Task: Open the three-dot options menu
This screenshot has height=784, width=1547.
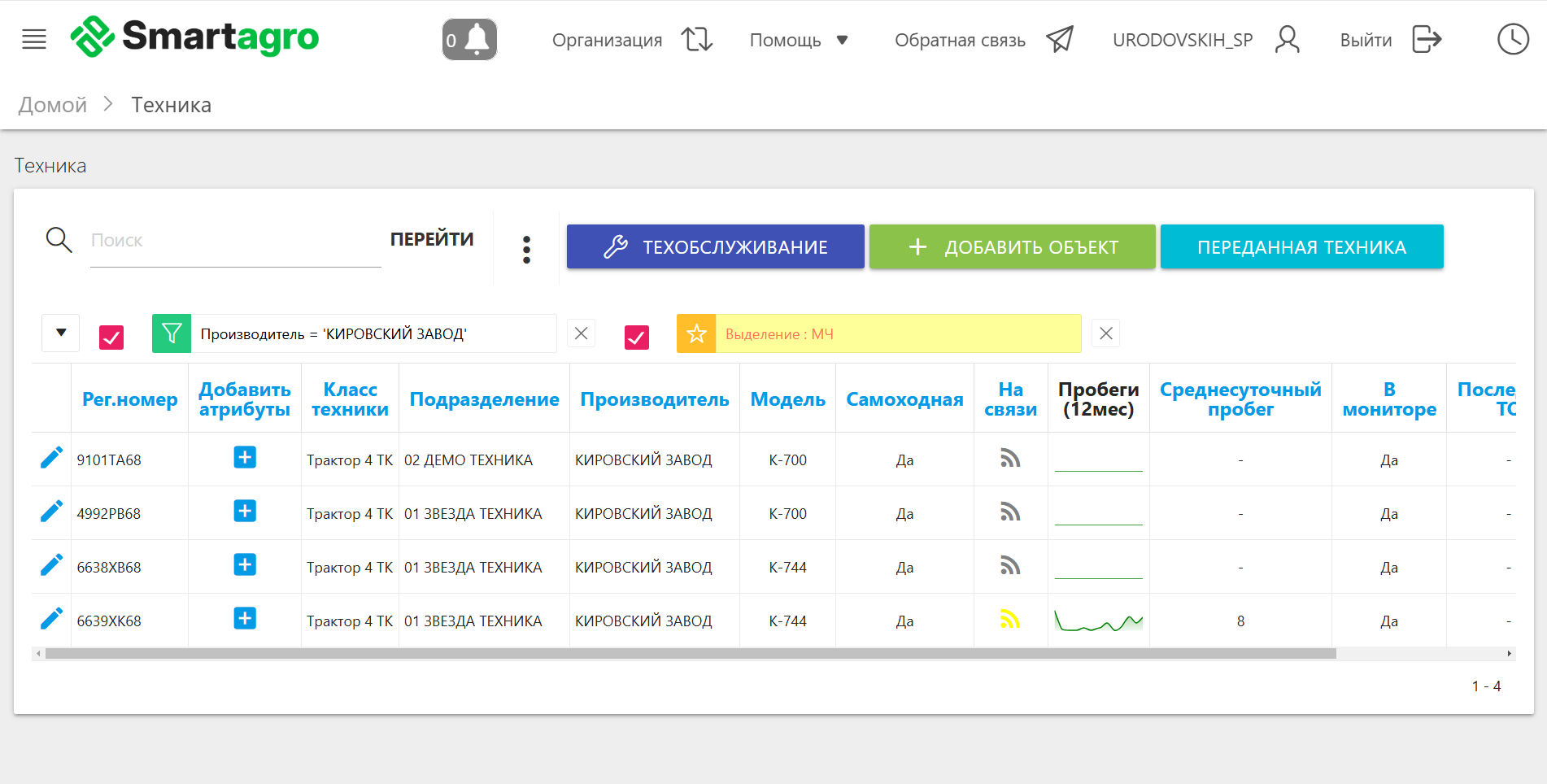Action: pyautogui.click(x=526, y=249)
